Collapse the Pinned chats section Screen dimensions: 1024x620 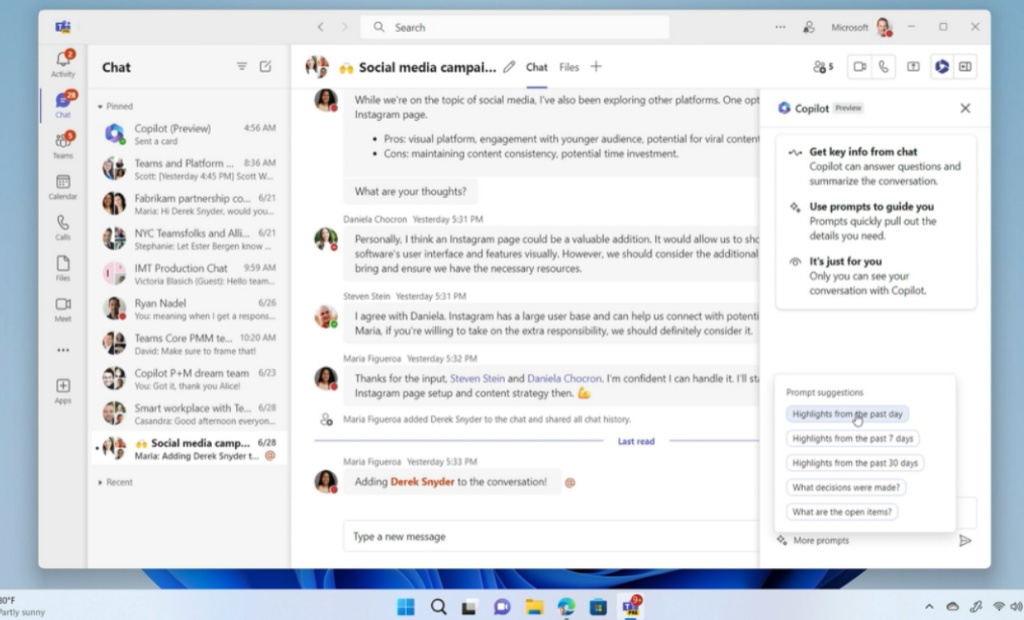pyautogui.click(x=115, y=106)
